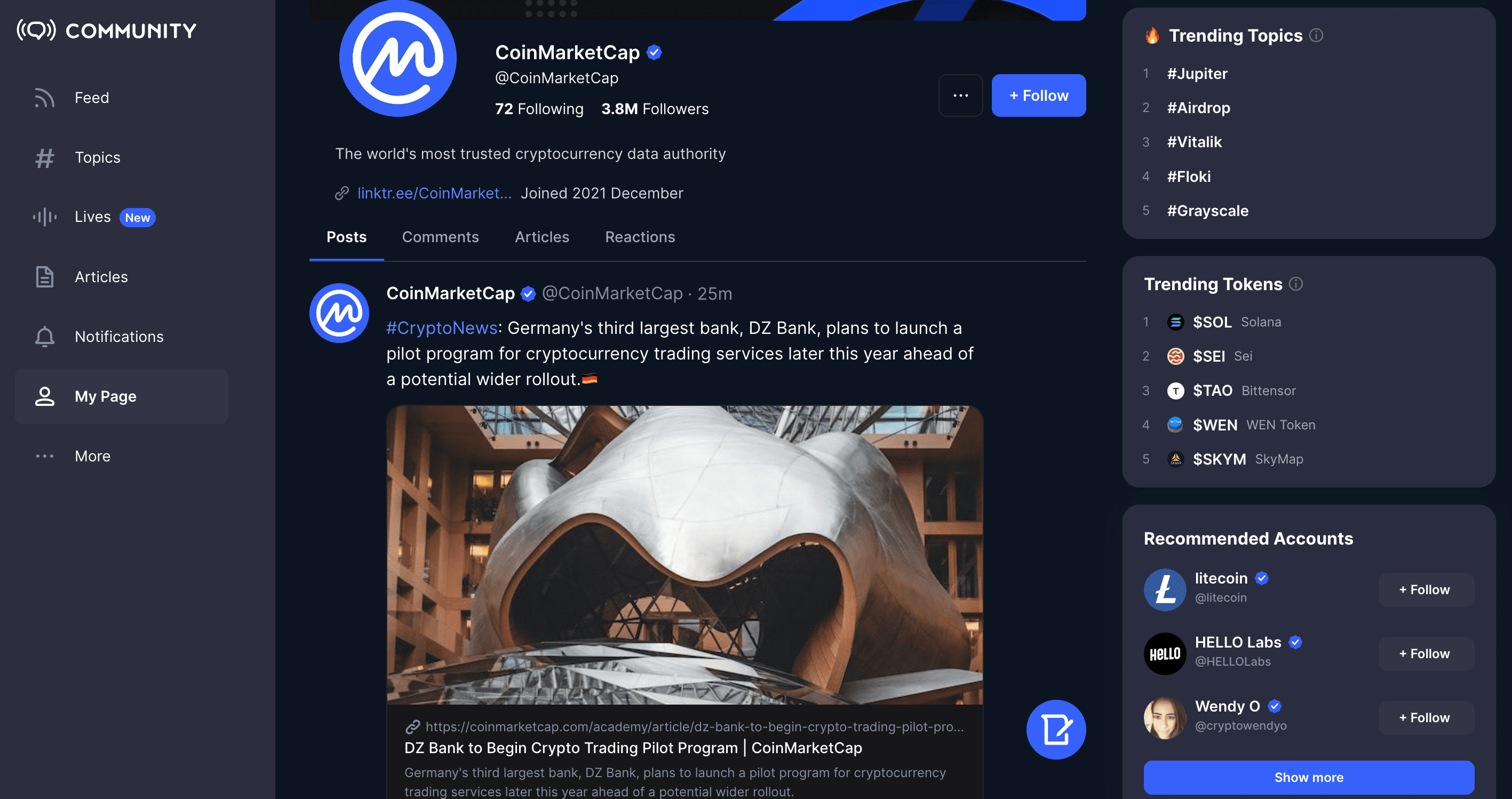Click the Trending Tokens info icon
1512x799 pixels.
(x=1296, y=284)
